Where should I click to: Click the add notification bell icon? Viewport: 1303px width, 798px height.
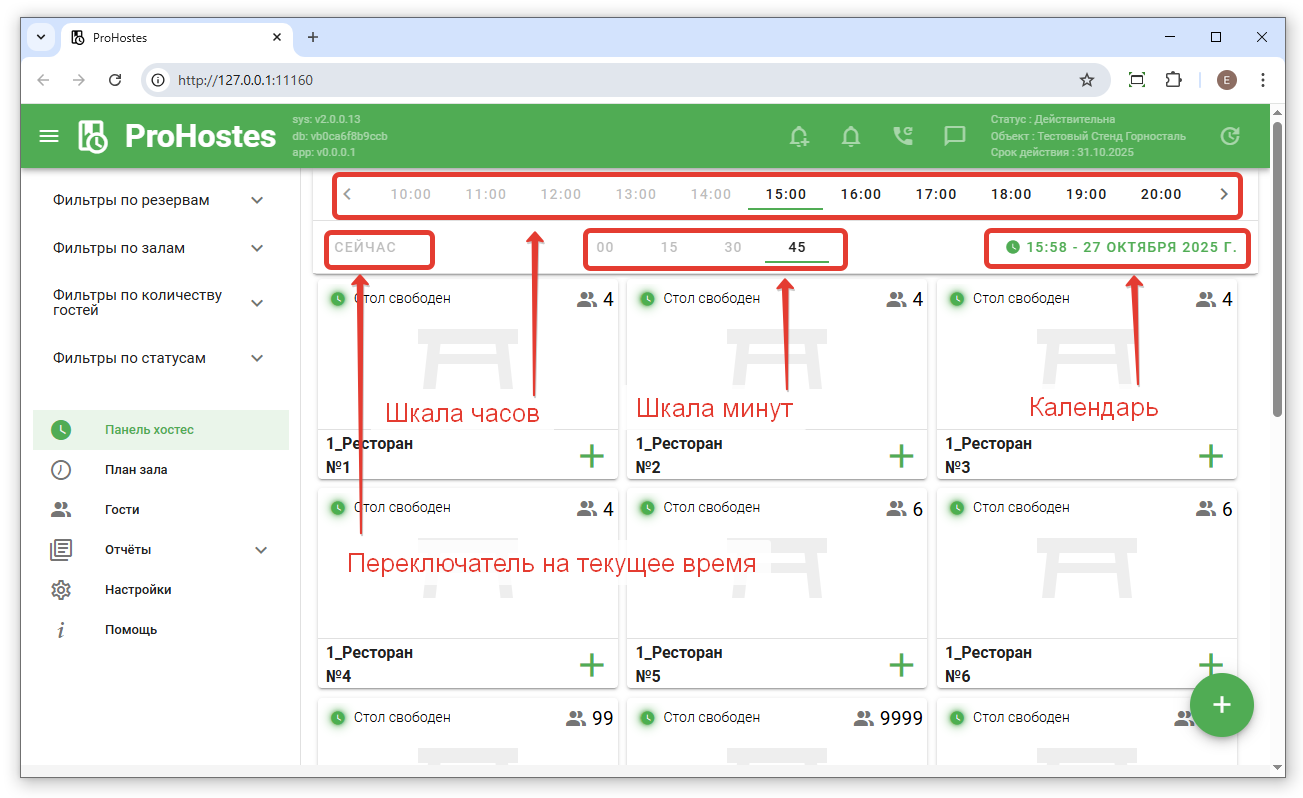(799, 136)
